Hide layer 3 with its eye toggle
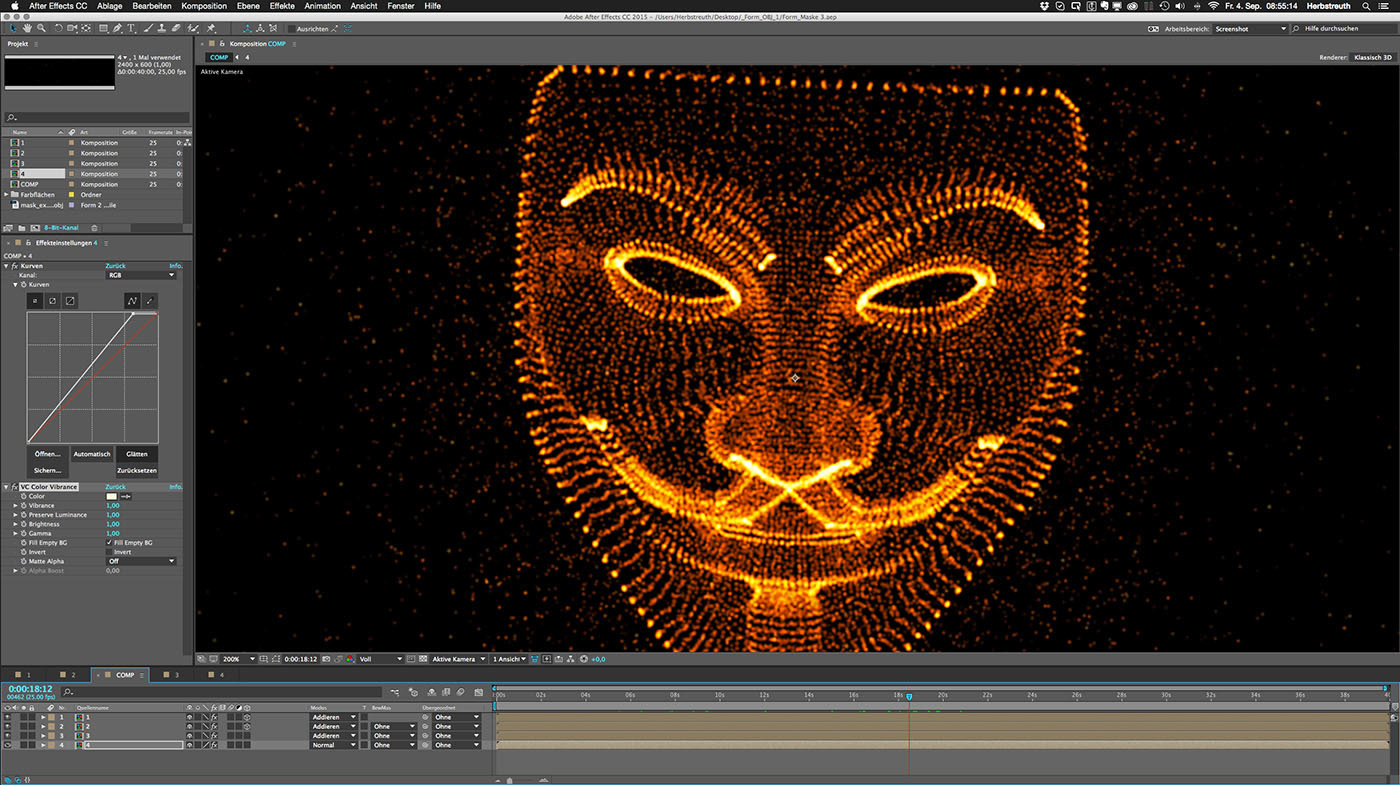Image resolution: width=1400 pixels, height=785 pixels. [8, 735]
